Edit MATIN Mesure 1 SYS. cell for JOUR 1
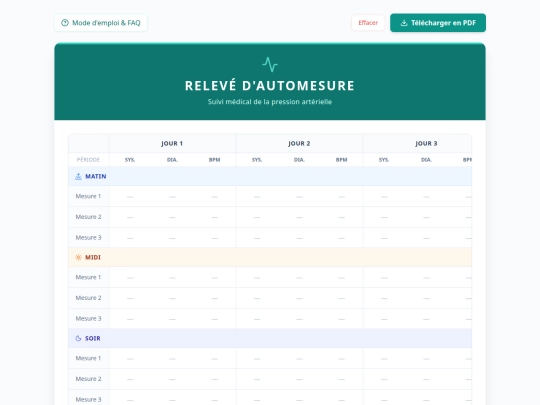540x405 pixels. coord(130,197)
